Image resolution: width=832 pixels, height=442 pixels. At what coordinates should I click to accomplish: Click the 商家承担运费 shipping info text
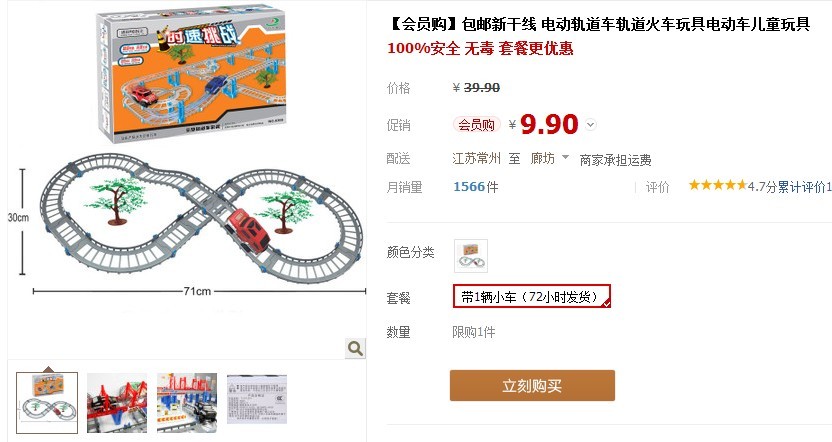pyautogui.click(x=615, y=160)
